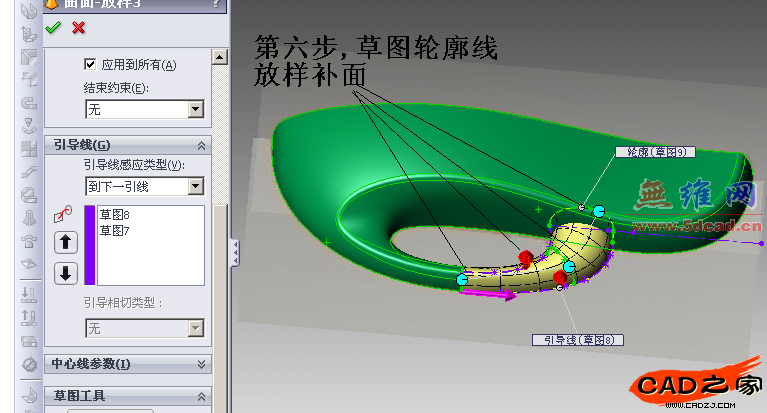767x413 pixels.
Task: Confirm the loft surface with green checkmark
Action: pos(54,27)
